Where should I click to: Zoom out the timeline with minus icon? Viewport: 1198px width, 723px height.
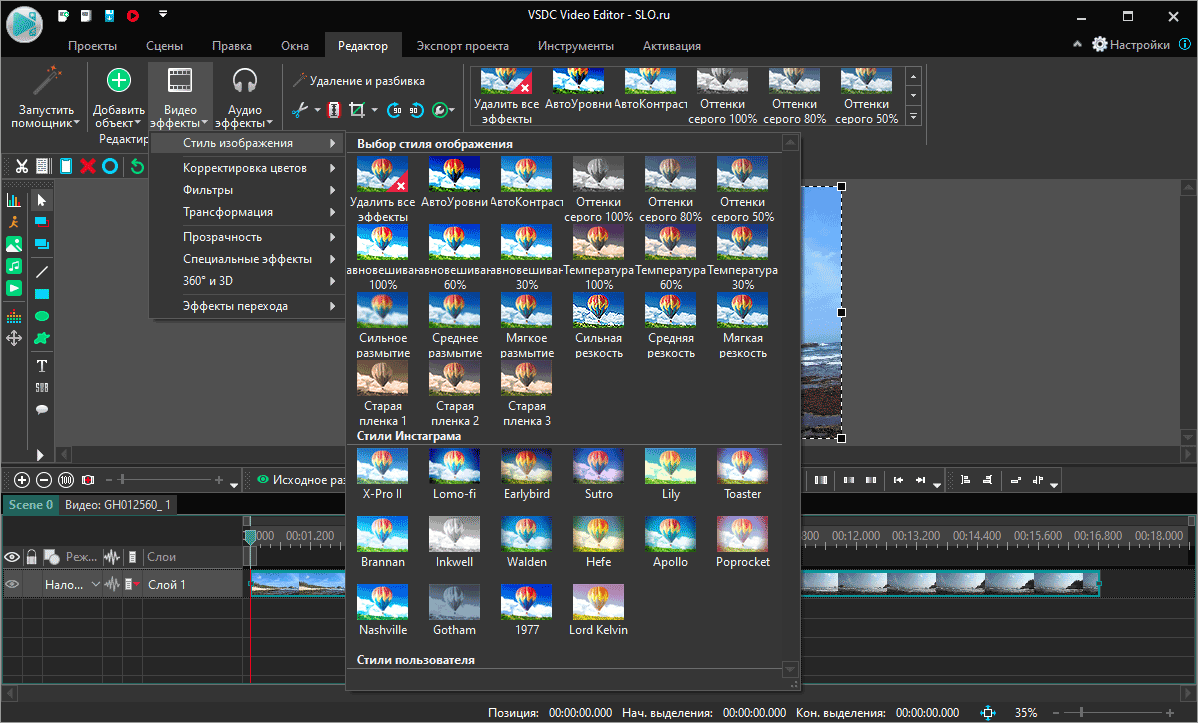click(x=44, y=480)
